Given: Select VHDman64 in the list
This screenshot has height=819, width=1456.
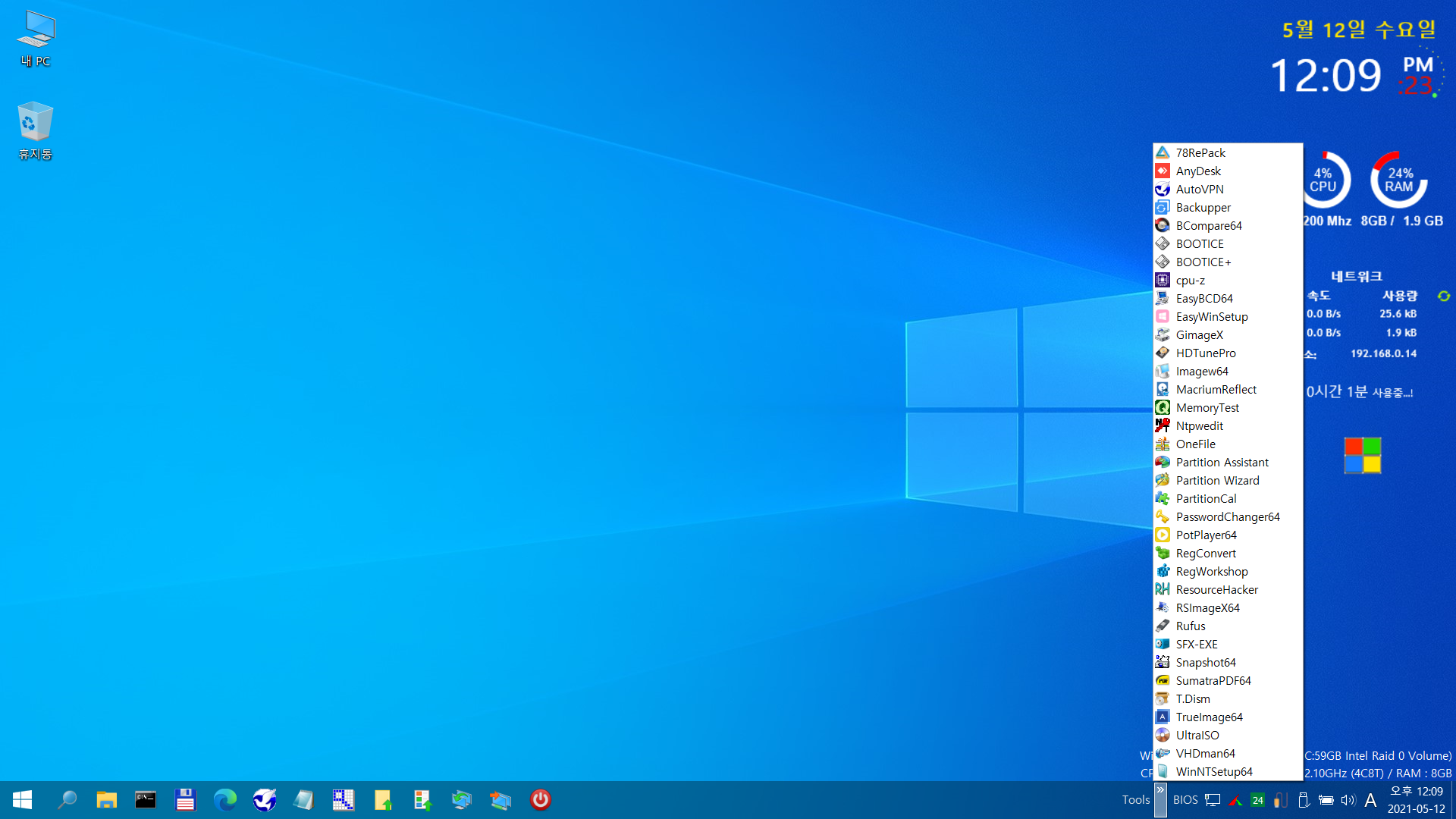Looking at the screenshot, I should [x=1228, y=753].
